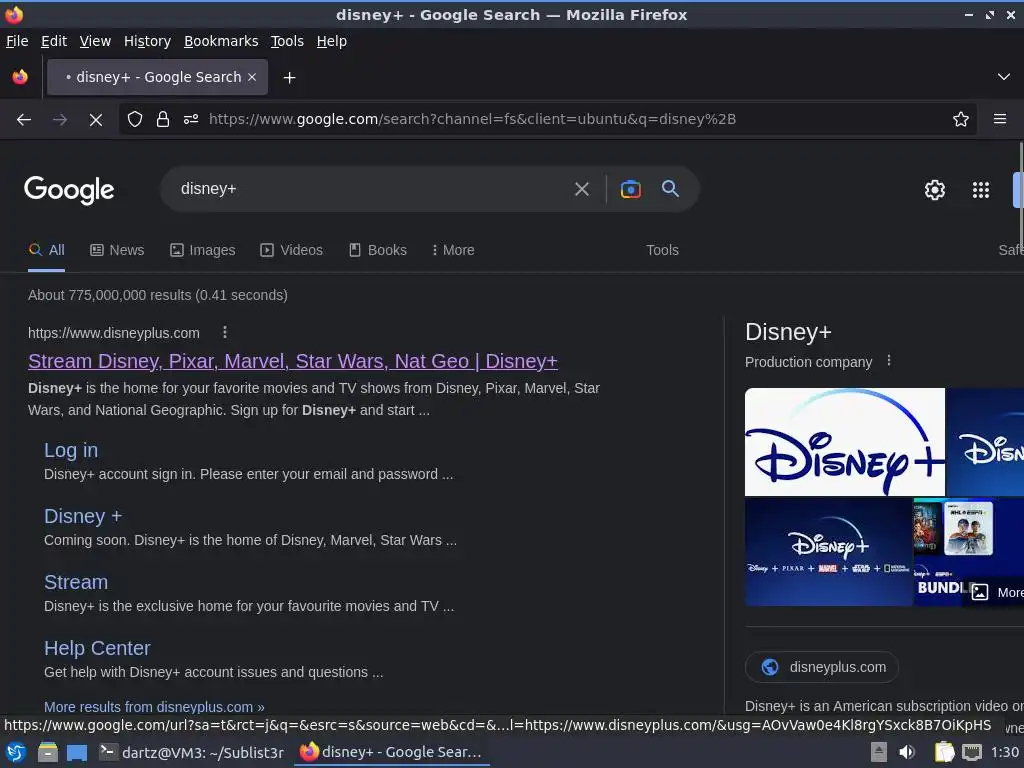Open the Log in sitelink

click(71, 450)
